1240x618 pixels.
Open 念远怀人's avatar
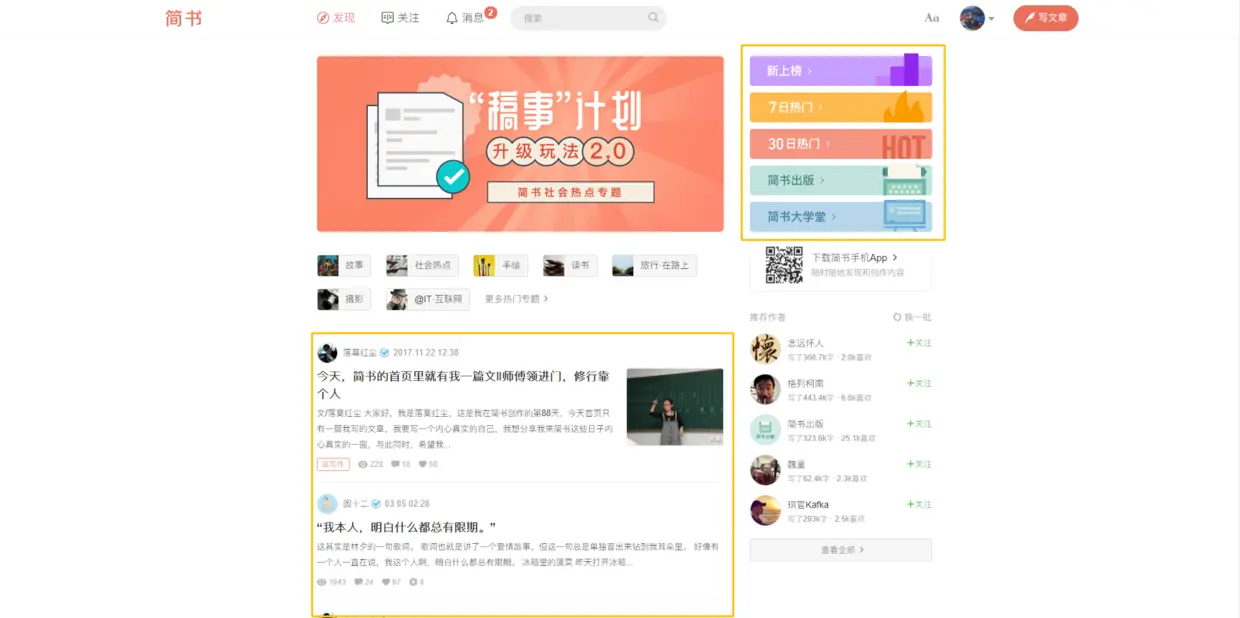tap(765, 349)
